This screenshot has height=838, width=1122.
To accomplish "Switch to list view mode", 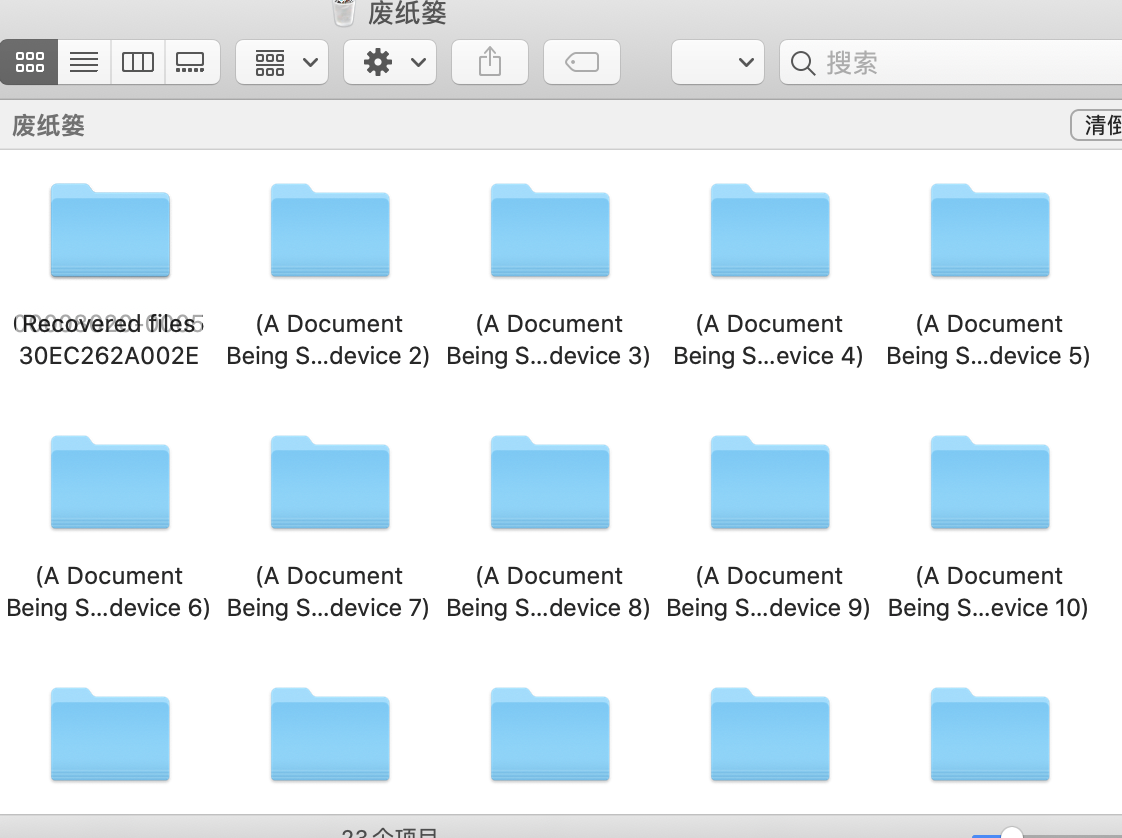I will coord(84,63).
